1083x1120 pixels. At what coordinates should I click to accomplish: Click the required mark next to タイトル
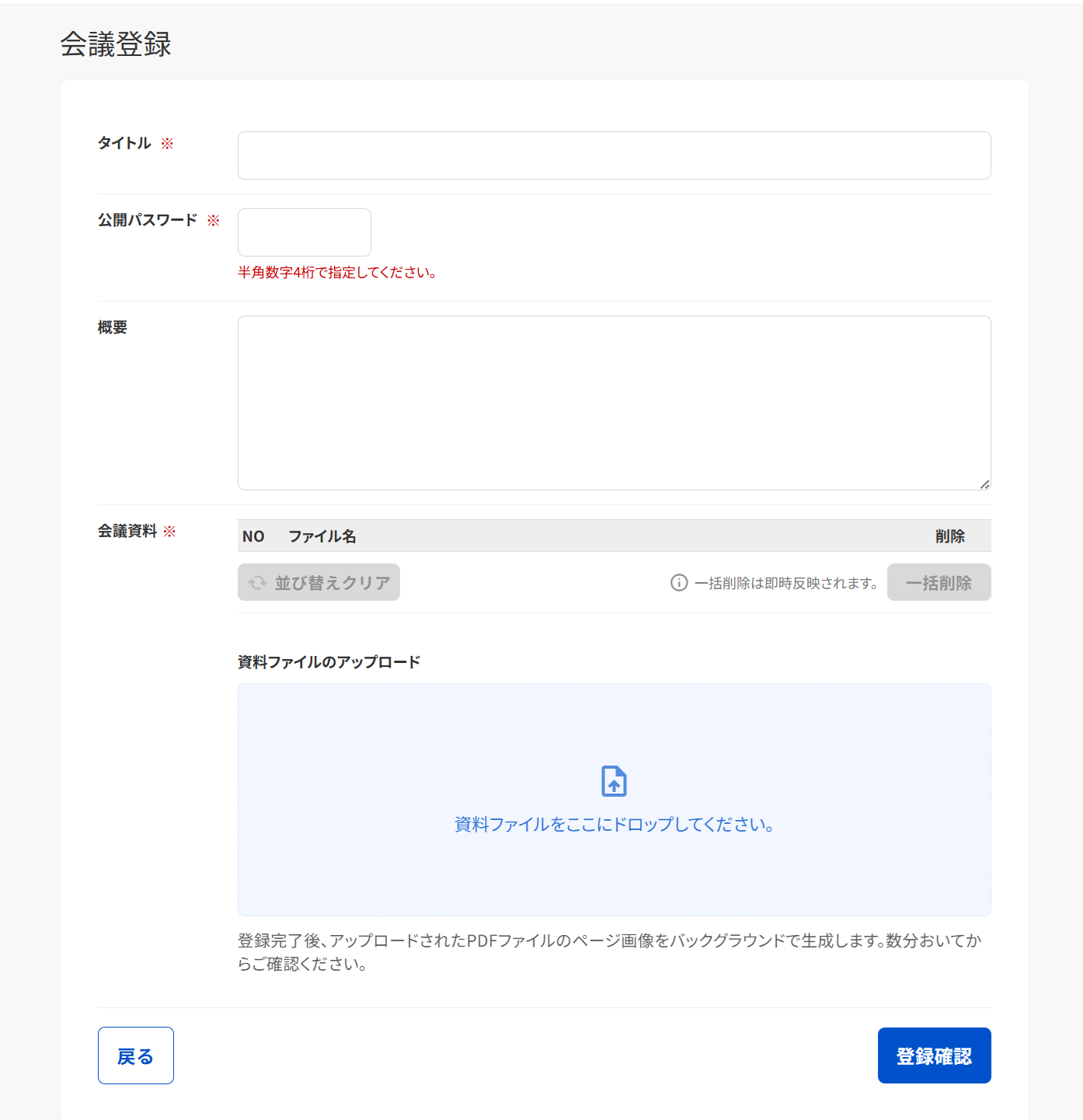point(168,143)
